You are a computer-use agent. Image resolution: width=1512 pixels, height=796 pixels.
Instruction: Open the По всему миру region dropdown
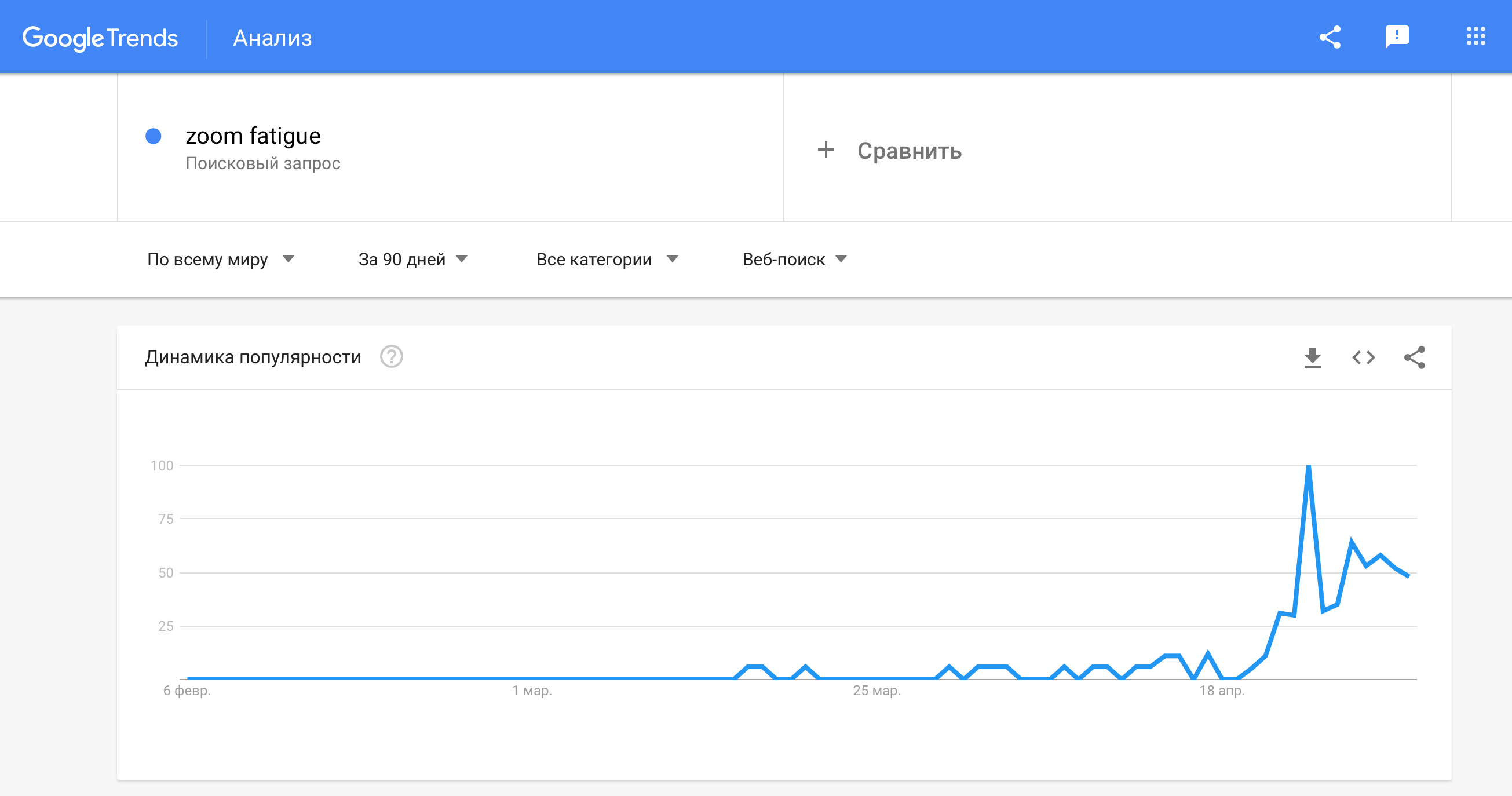pos(220,260)
